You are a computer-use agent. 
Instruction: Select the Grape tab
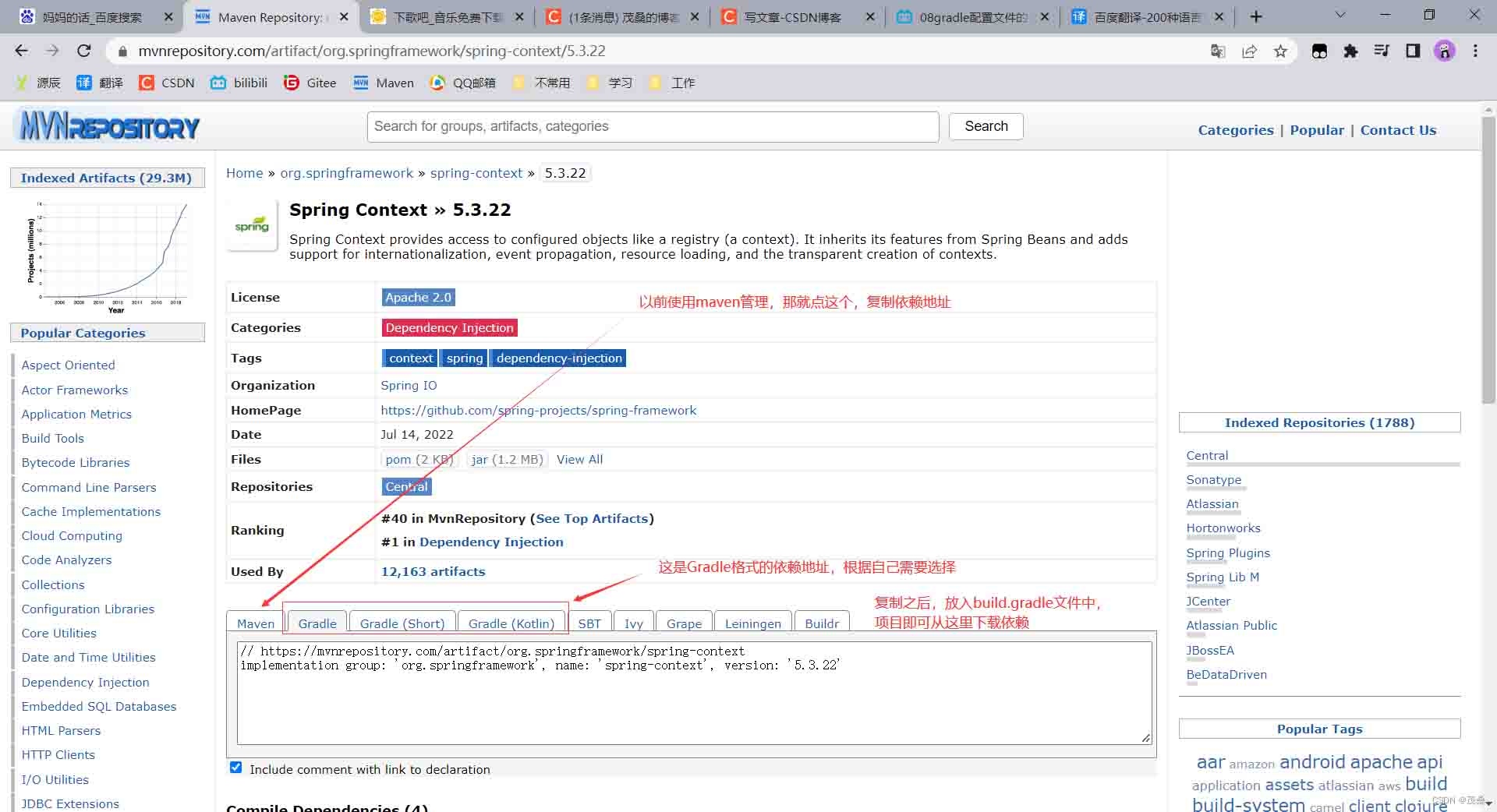coord(684,623)
